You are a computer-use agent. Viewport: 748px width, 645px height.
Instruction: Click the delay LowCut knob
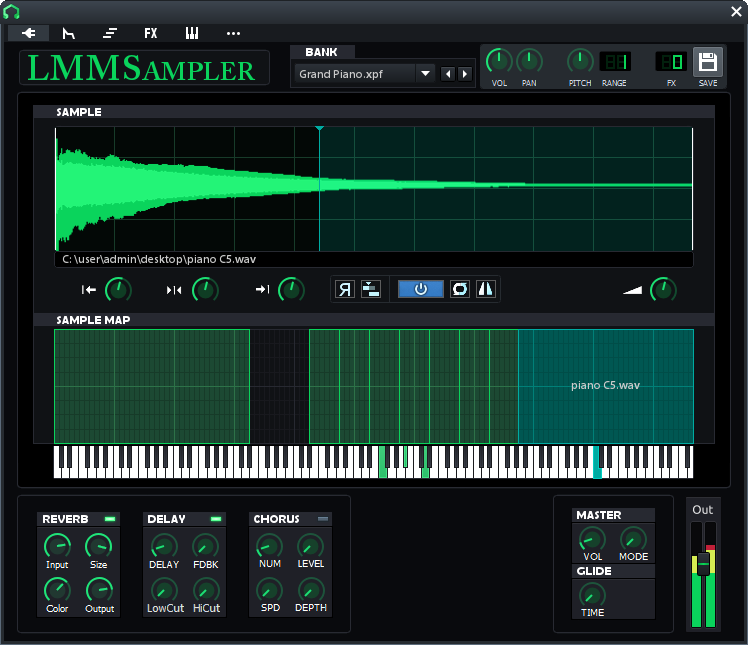click(x=165, y=590)
